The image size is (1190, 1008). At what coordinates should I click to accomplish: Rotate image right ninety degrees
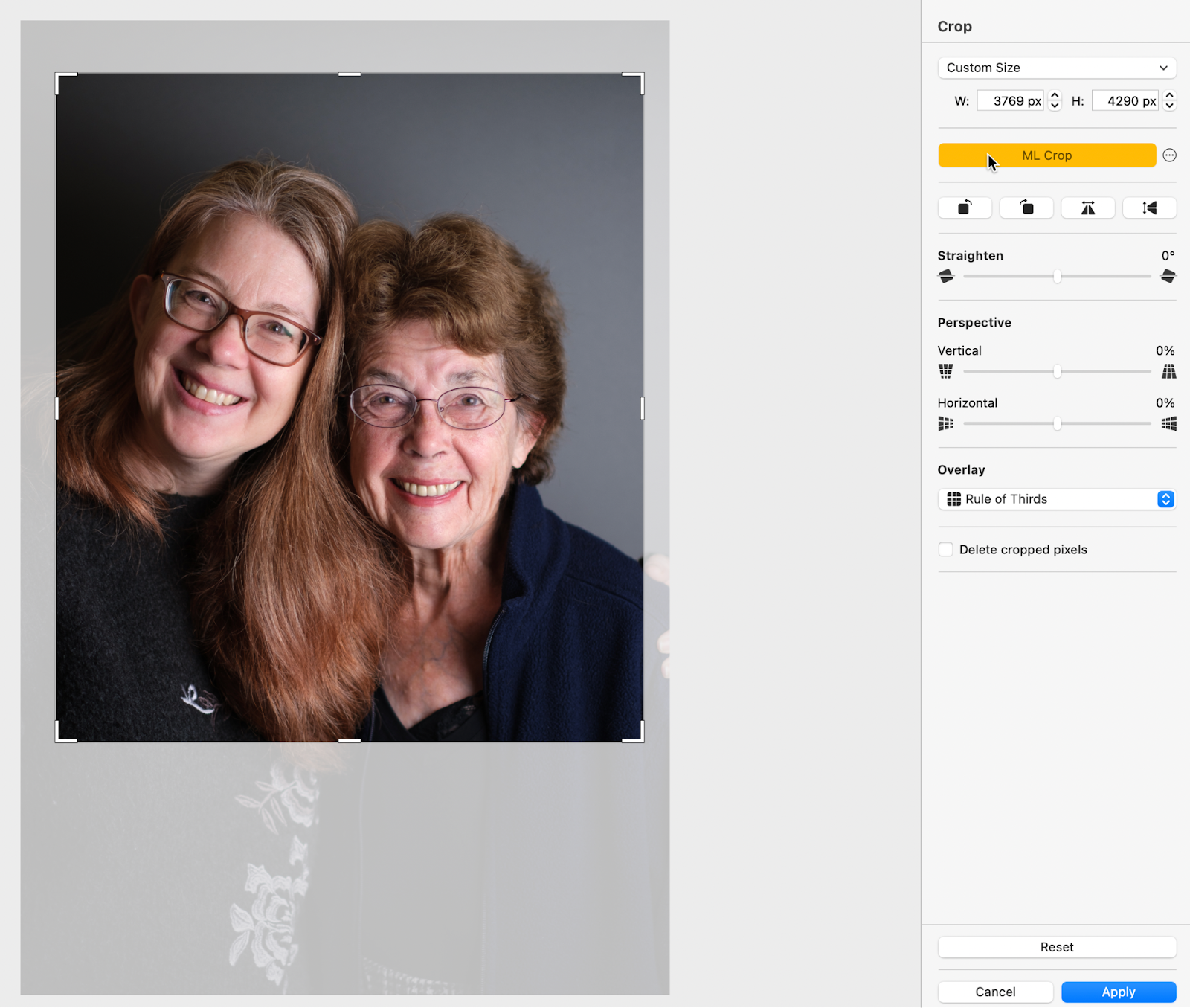1026,208
